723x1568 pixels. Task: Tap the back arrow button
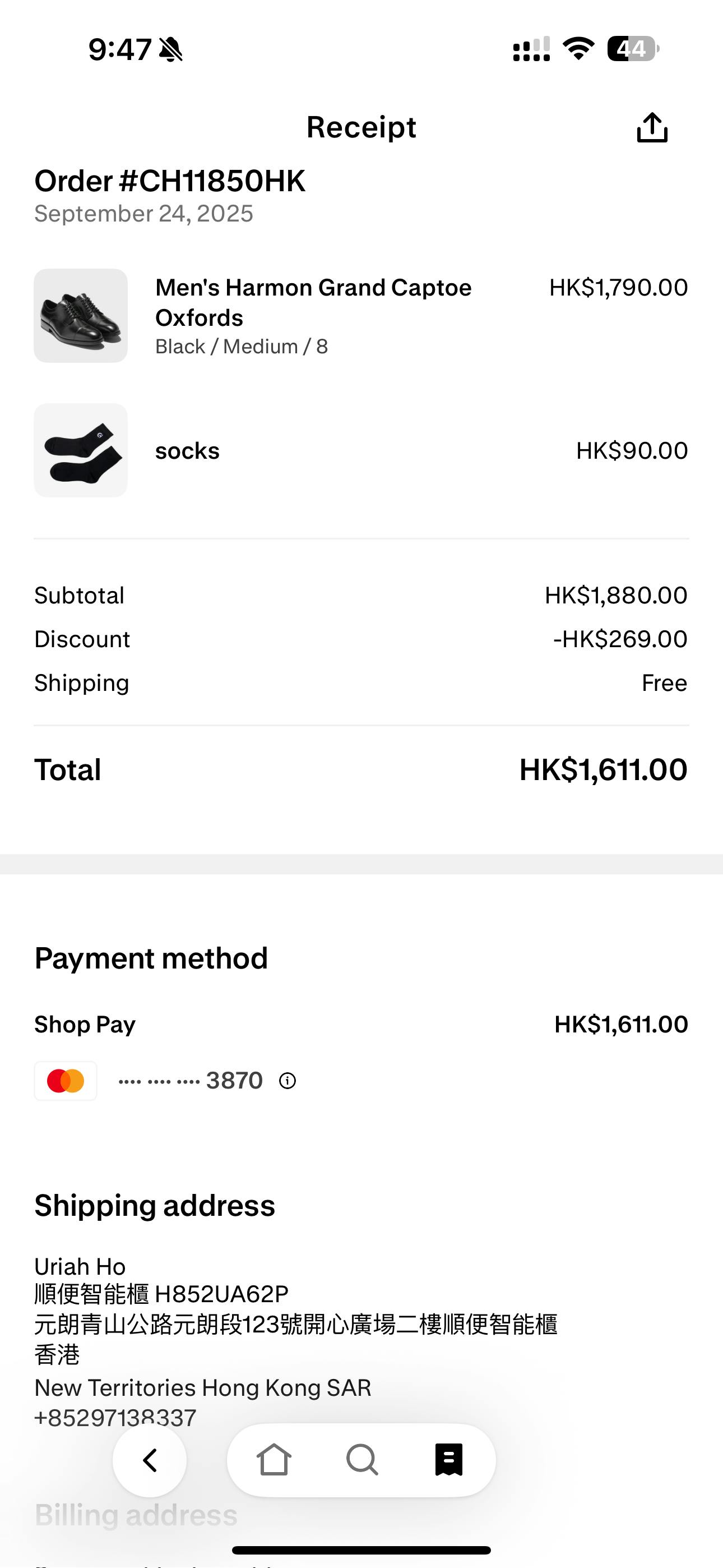(150, 1460)
